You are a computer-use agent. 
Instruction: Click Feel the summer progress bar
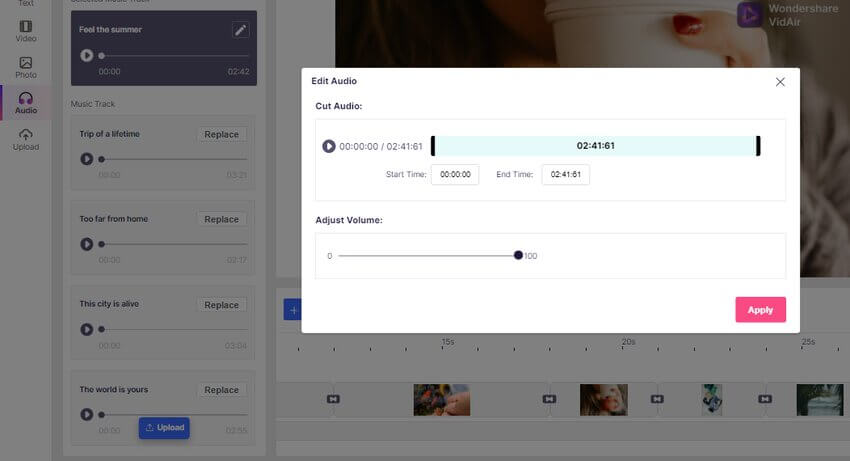(174, 55)
